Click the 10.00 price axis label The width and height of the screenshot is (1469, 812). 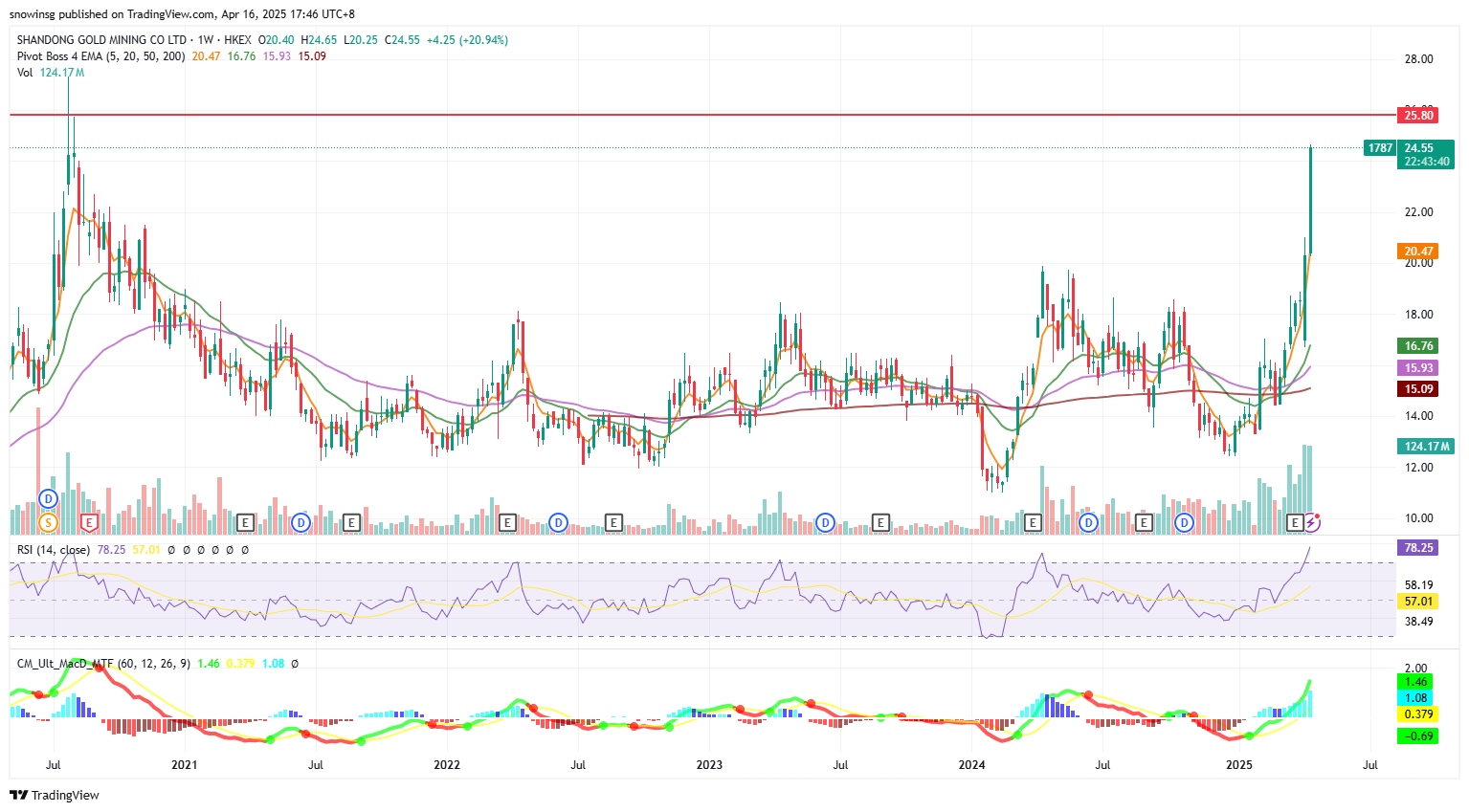point(1418,518)
